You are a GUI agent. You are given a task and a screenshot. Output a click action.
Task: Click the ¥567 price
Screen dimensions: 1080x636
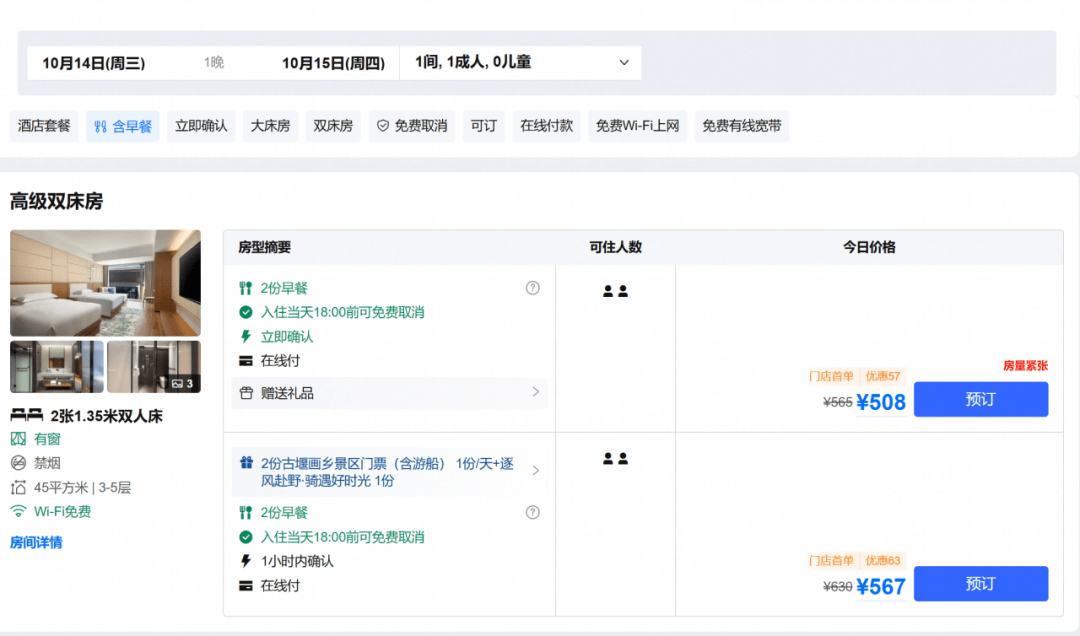[881, 586]
